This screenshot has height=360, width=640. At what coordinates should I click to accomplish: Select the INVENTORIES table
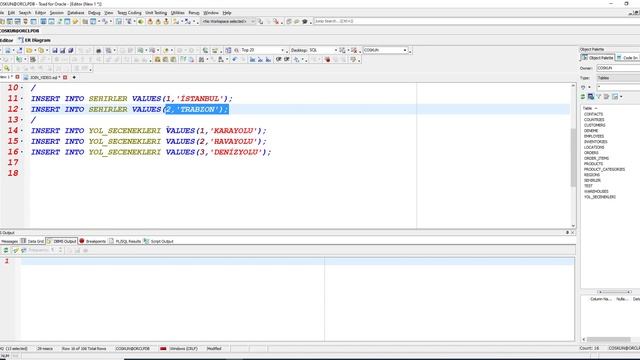coord(596,142)
